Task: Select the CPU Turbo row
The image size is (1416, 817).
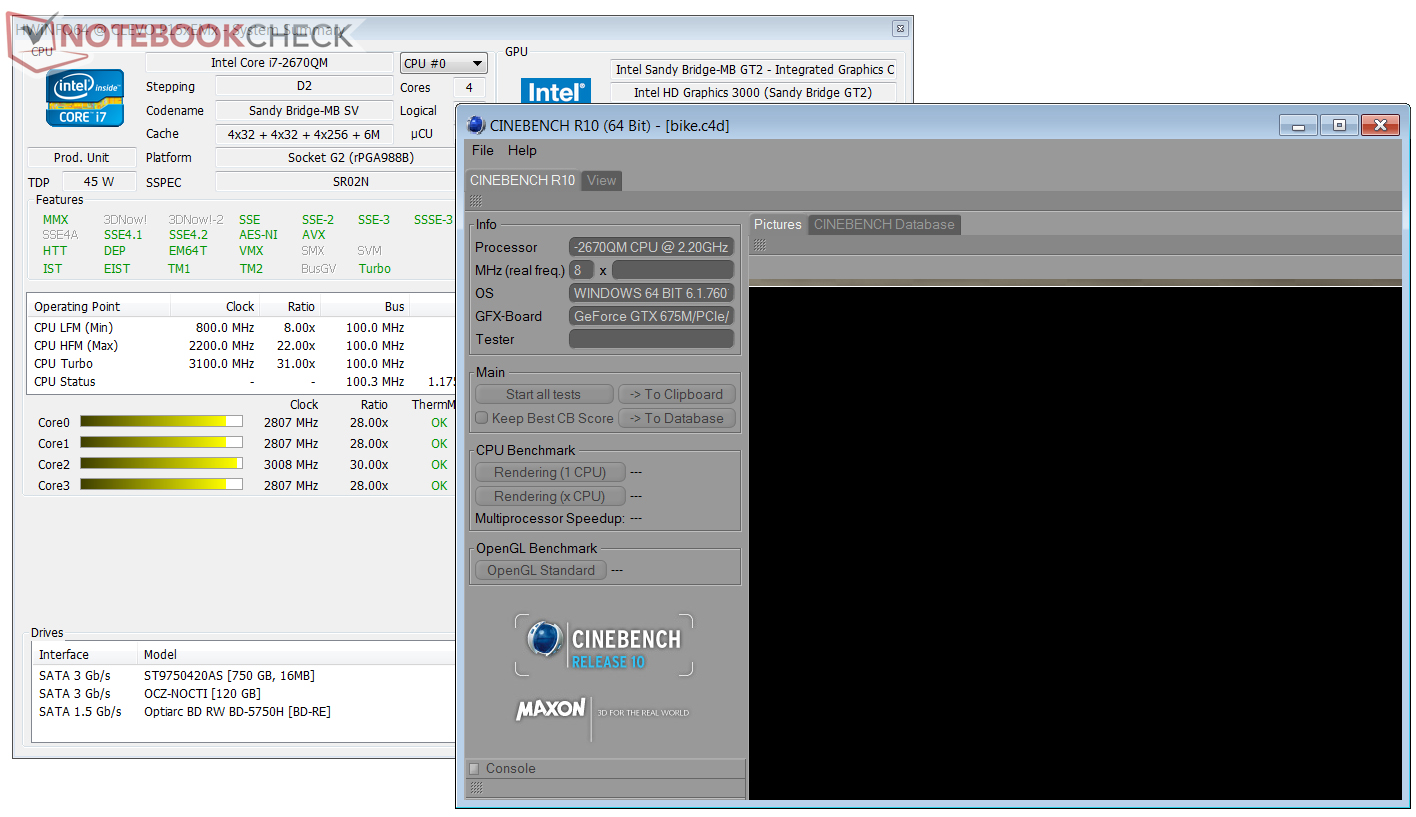Action: (x=242, y=364)
